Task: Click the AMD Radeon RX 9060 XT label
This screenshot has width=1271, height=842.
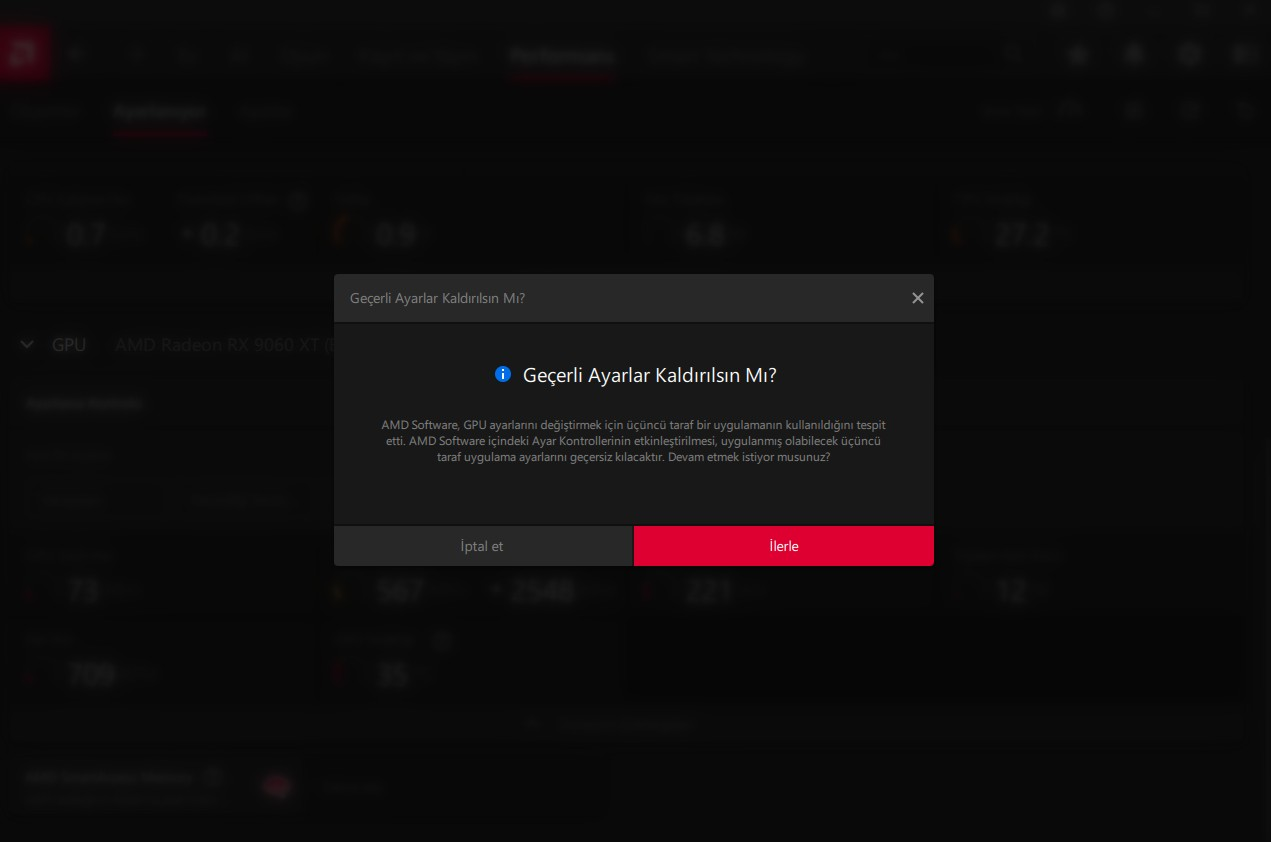Action: click(x=224, y=345)
